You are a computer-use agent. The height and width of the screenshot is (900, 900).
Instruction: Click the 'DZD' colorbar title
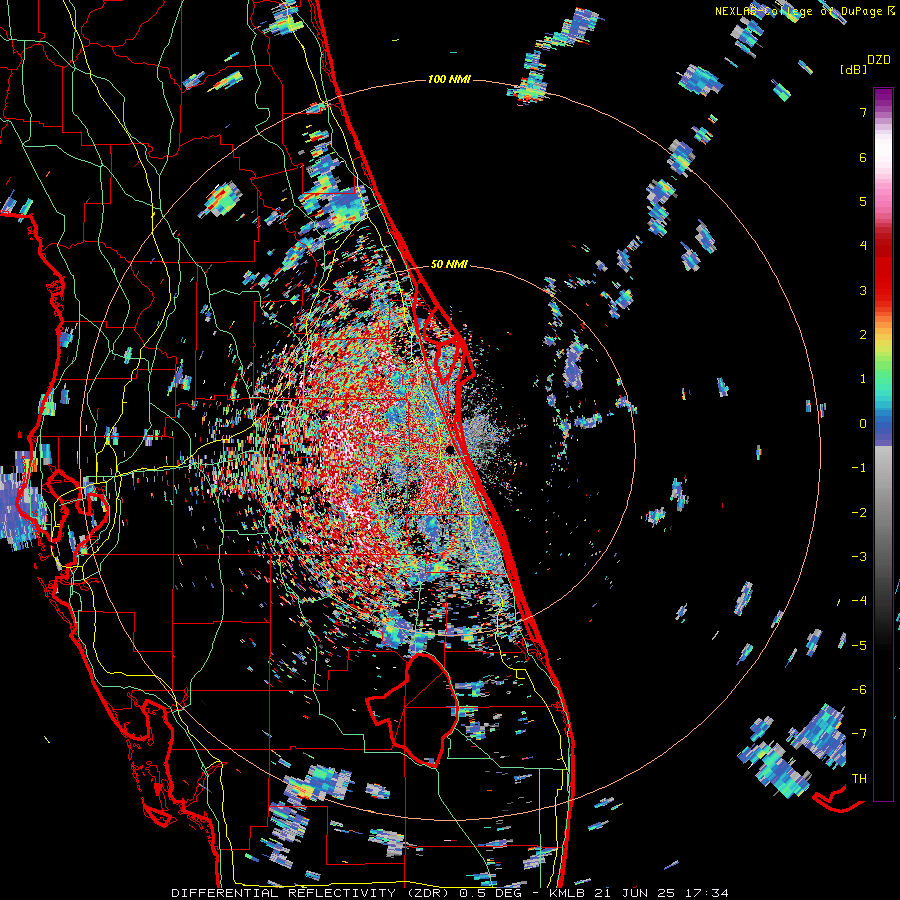[878, 60]
